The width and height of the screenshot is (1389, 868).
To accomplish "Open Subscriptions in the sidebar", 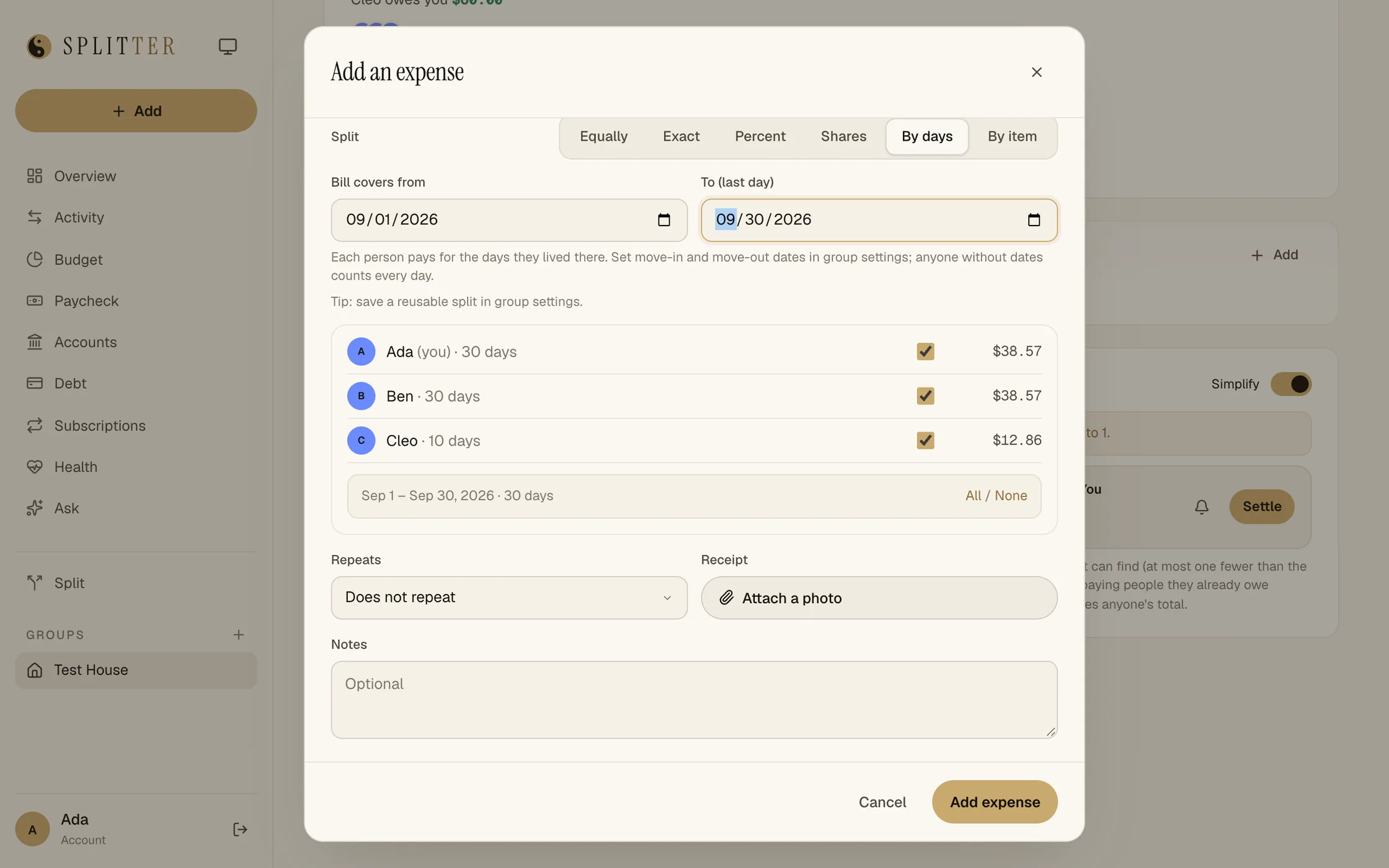I will point(136,425).
